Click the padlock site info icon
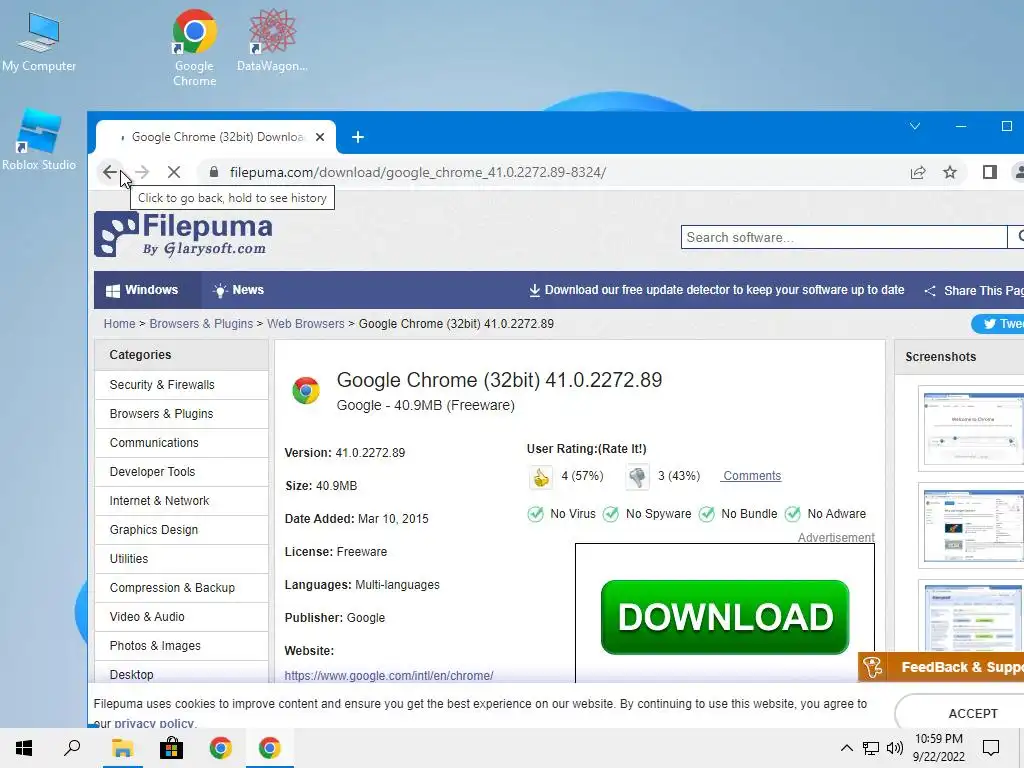1024x768 pixels. point(214,172)
